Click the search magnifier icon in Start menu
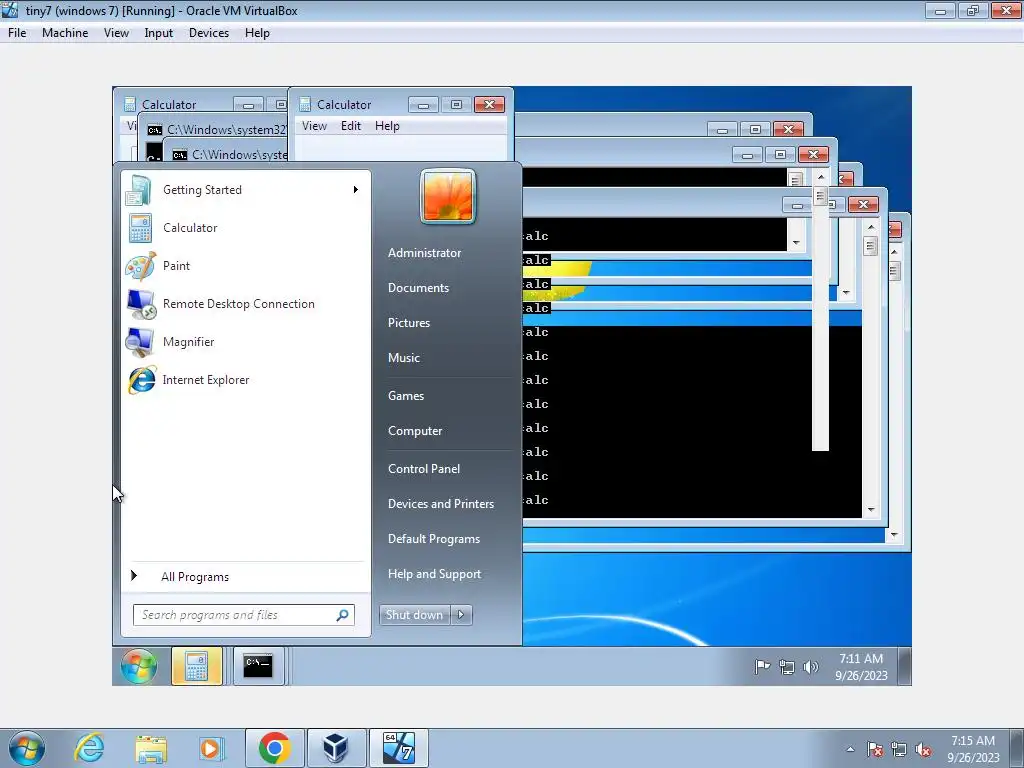Image resolution: width=1024 pixels, height=768 pixels. click(342, 615)
